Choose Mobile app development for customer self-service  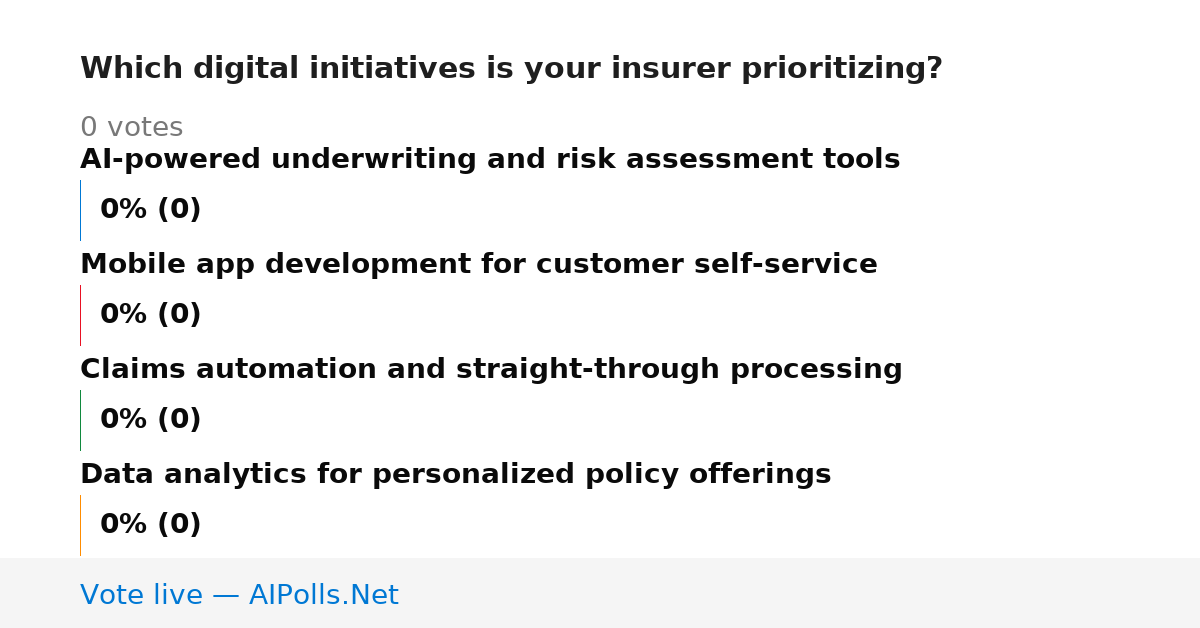tap(479, 265)
